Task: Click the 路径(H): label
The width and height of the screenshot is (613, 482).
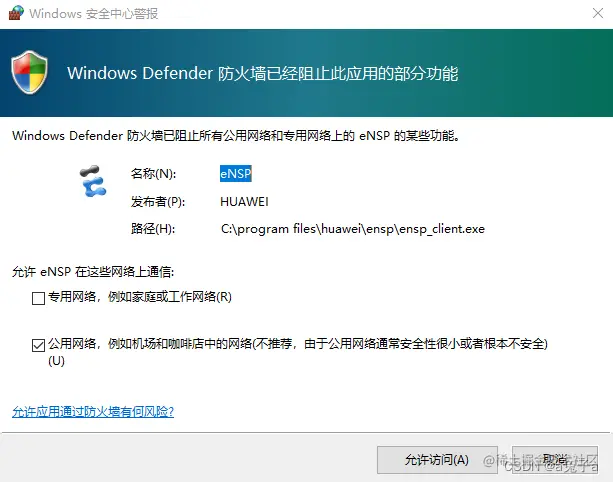Action: (153, 229)
